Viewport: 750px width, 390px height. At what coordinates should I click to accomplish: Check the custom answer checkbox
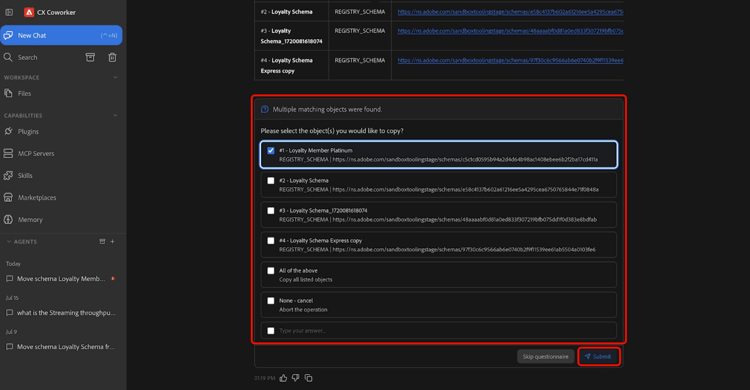point(271,331)
